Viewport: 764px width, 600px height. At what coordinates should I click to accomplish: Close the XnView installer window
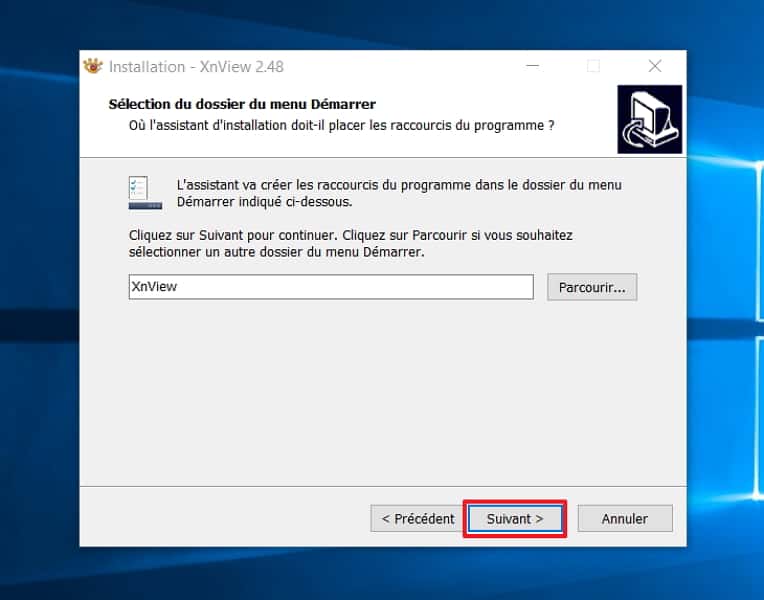pos(655,66)
